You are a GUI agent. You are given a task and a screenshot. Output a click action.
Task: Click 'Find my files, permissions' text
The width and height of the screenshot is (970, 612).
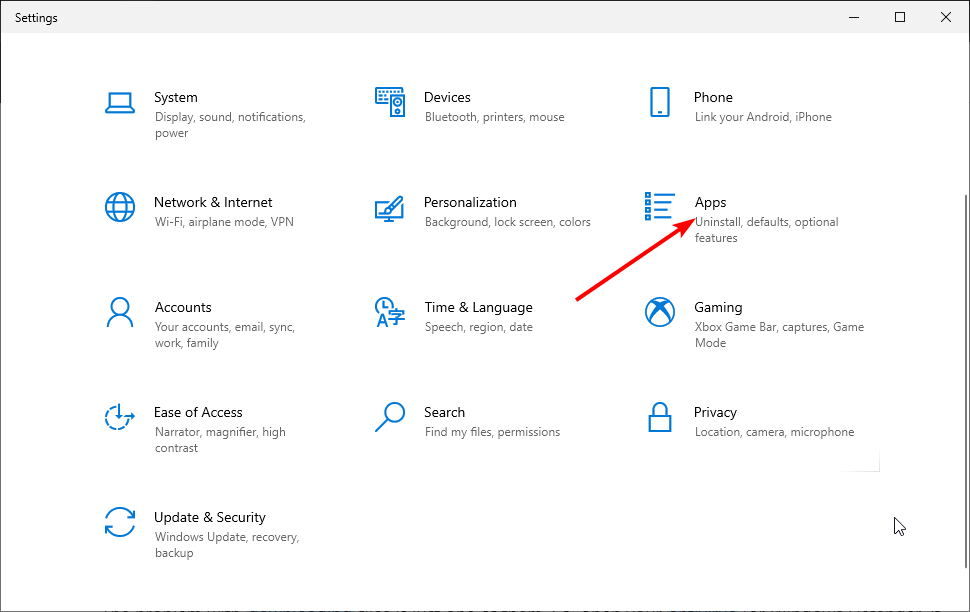pos(492,432)
